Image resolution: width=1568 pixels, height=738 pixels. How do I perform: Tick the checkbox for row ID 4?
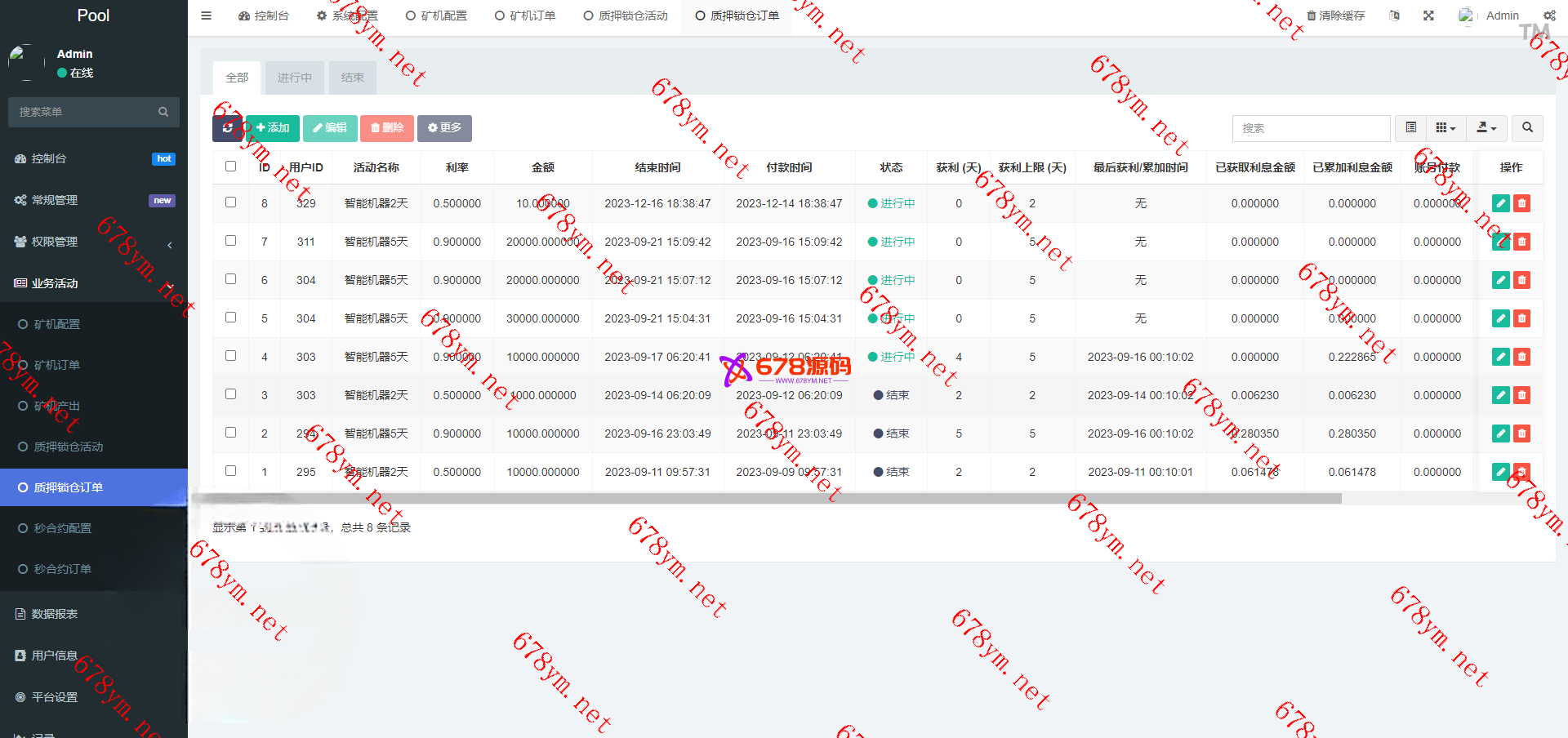click(x=231, y=356)
